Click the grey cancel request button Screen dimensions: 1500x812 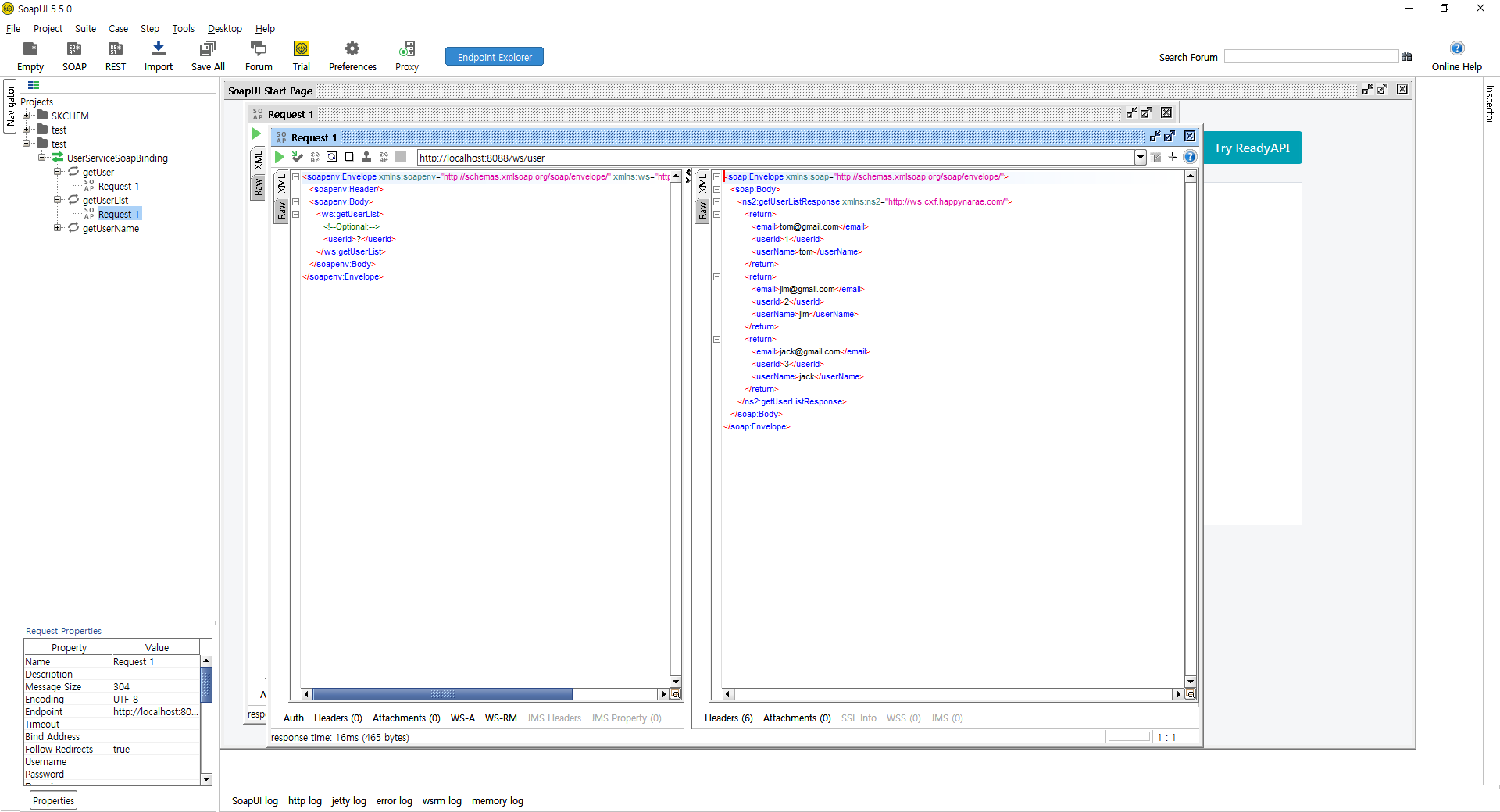[401, 157]
